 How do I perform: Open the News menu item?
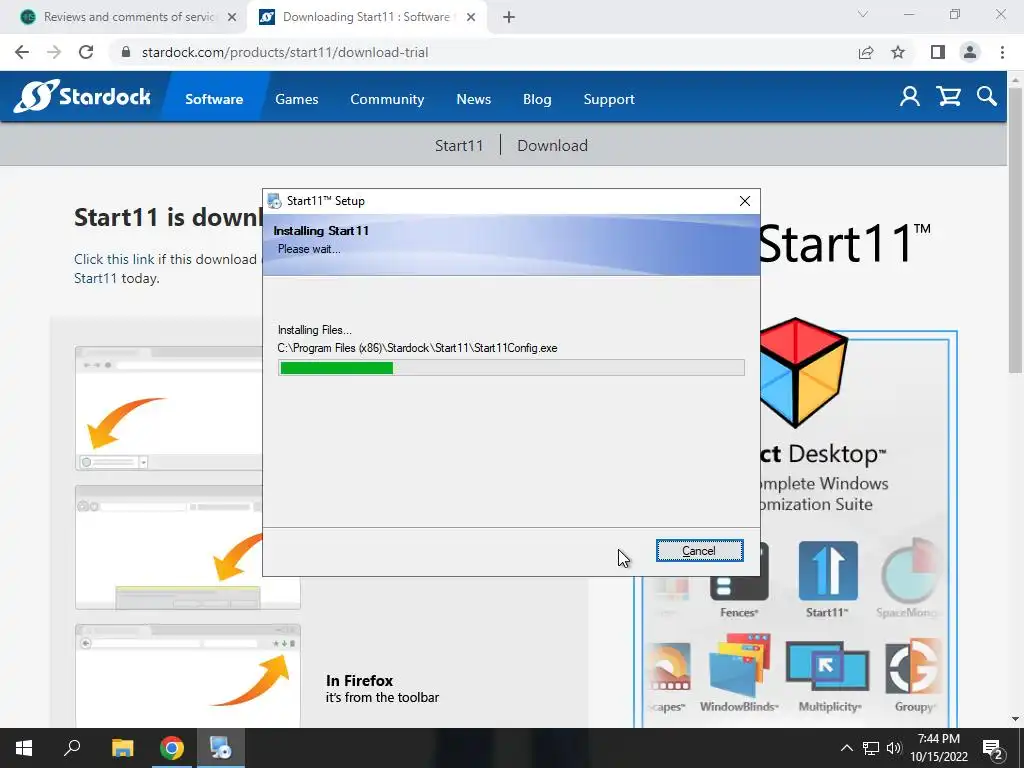473,99
